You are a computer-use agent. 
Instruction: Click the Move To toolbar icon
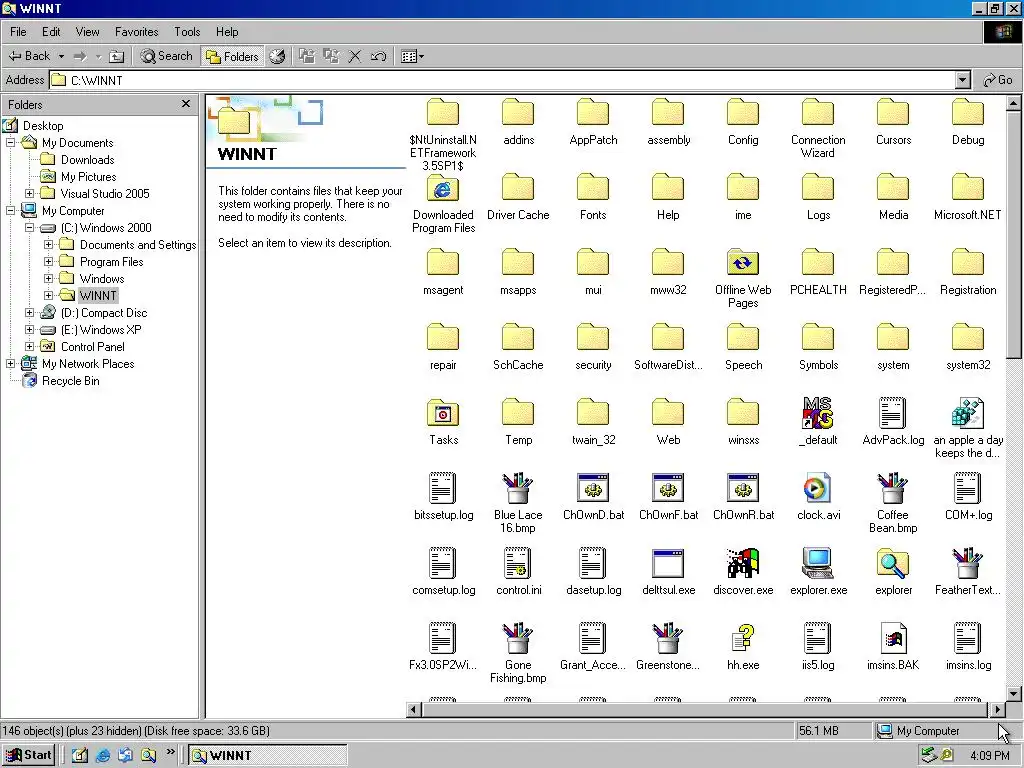(x=307, y=56)
